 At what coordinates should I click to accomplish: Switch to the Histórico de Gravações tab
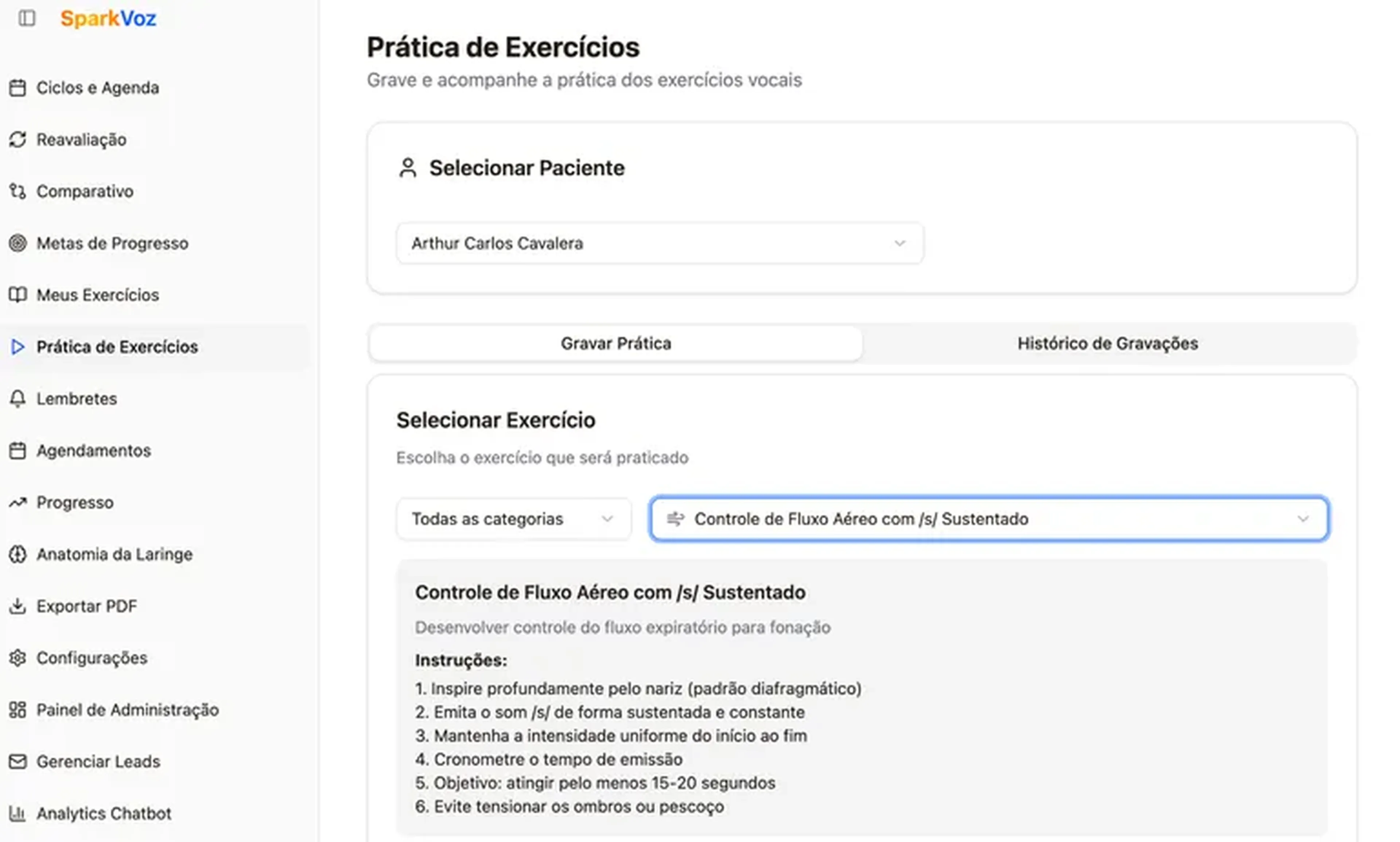coord(1107,344)
